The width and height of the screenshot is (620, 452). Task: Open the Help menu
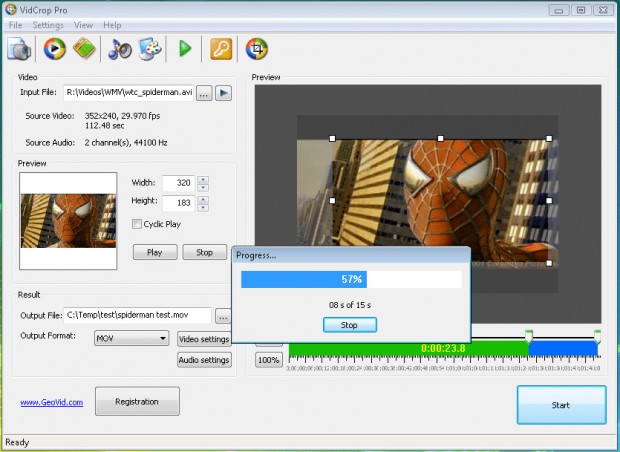pos(112,25)
